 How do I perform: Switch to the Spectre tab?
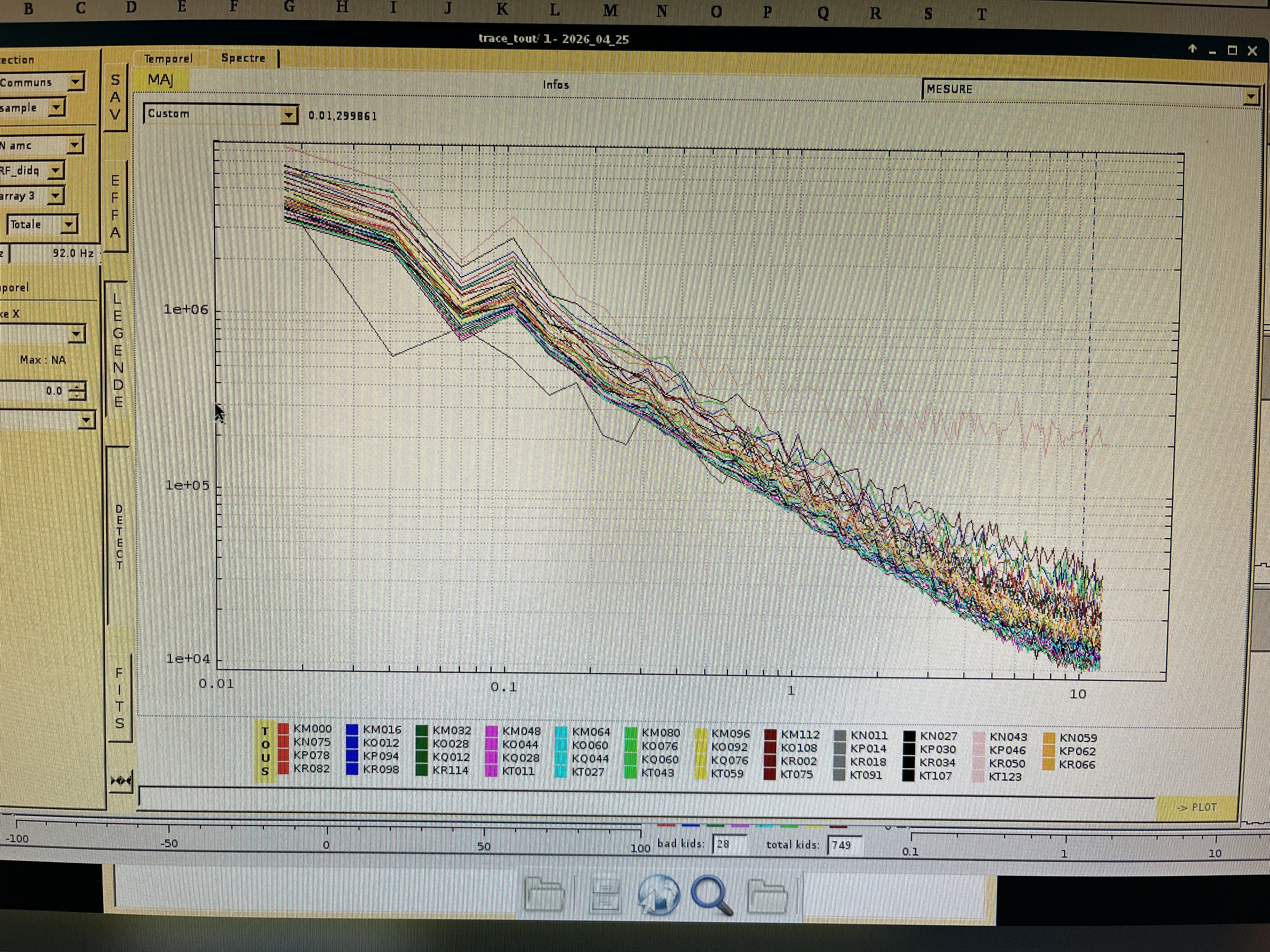[243, 58]
